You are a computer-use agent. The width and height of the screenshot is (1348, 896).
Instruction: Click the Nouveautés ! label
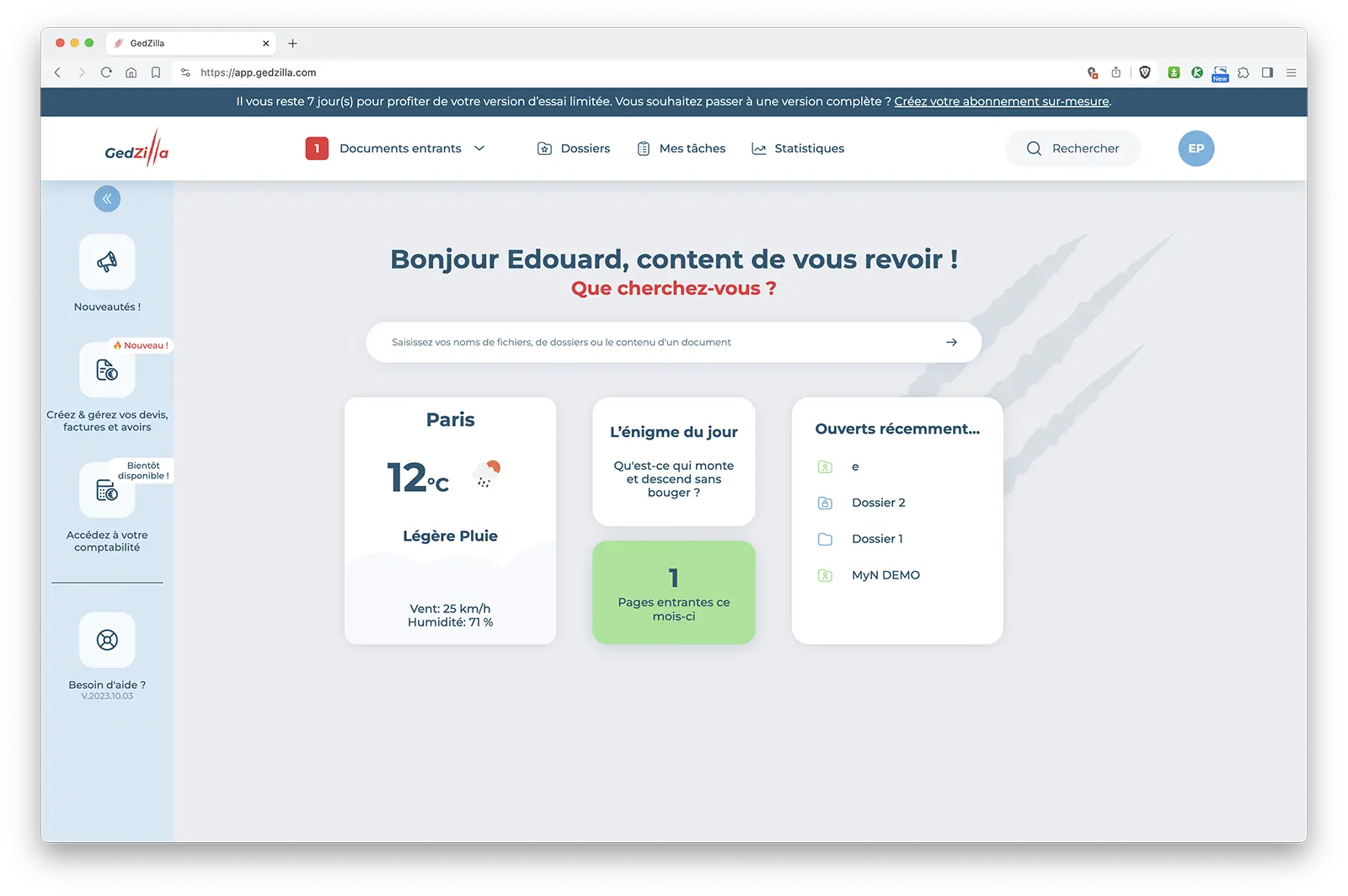(x=107, y=307)
